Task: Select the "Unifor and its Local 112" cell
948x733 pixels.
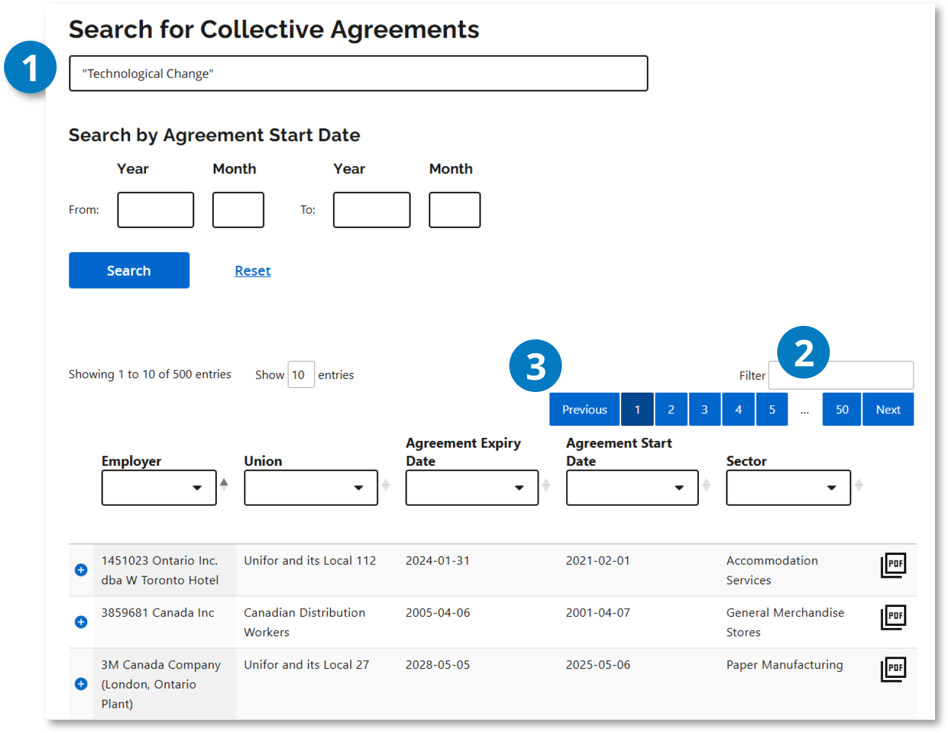Action: point(310,561)
